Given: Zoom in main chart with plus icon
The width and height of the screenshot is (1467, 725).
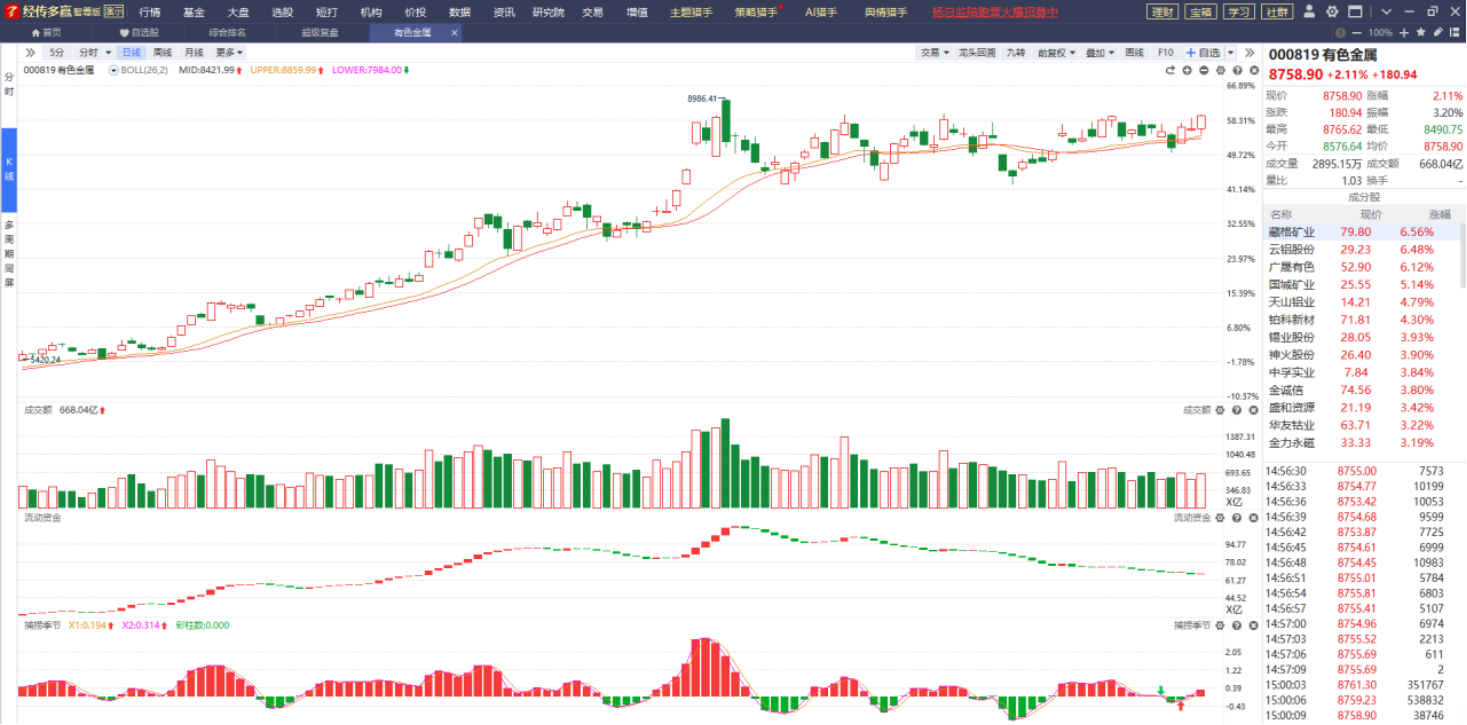Looking at the screenshot, I should pyautogui.click(x=1187, y=70).
